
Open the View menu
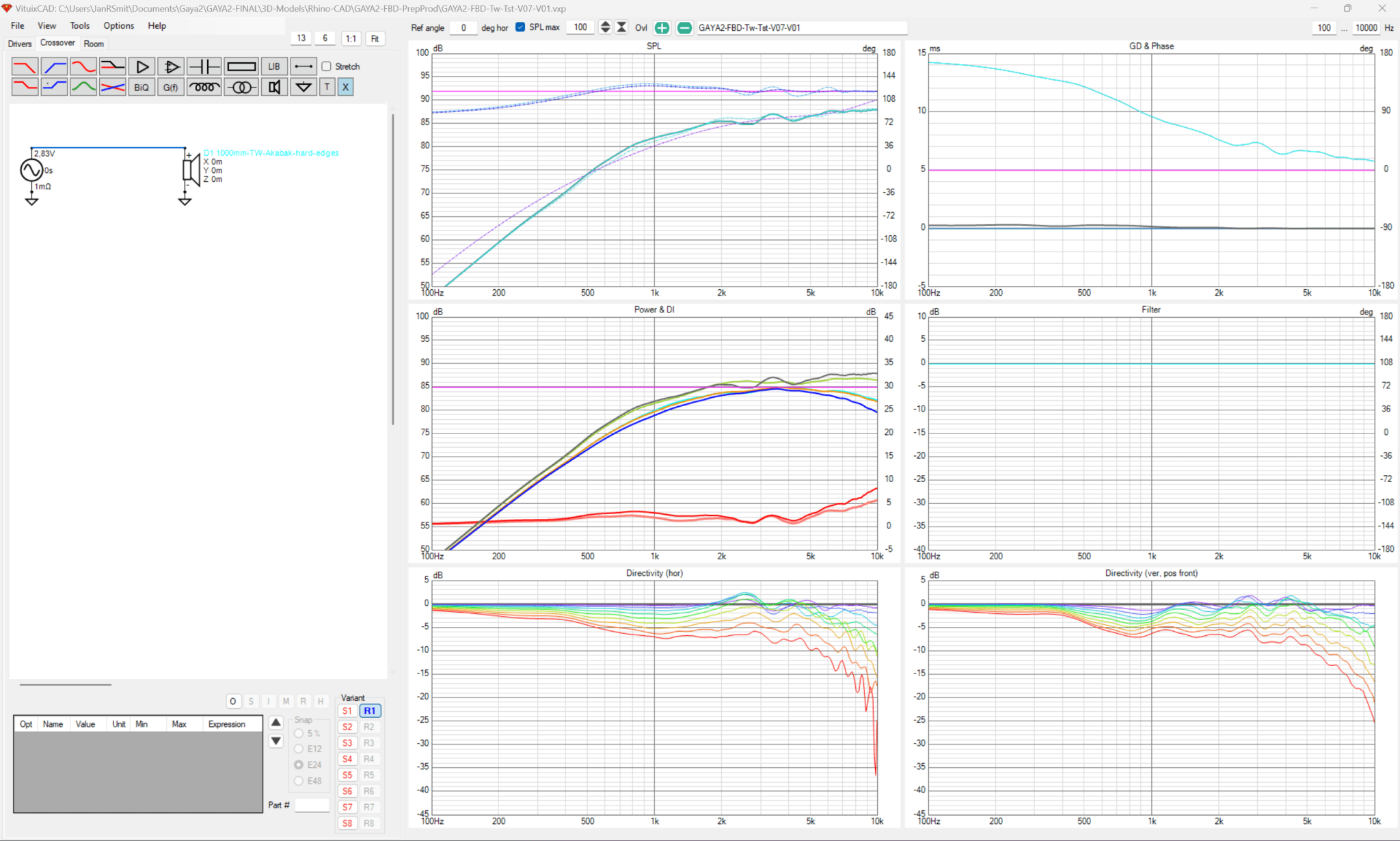click(47, 25)
